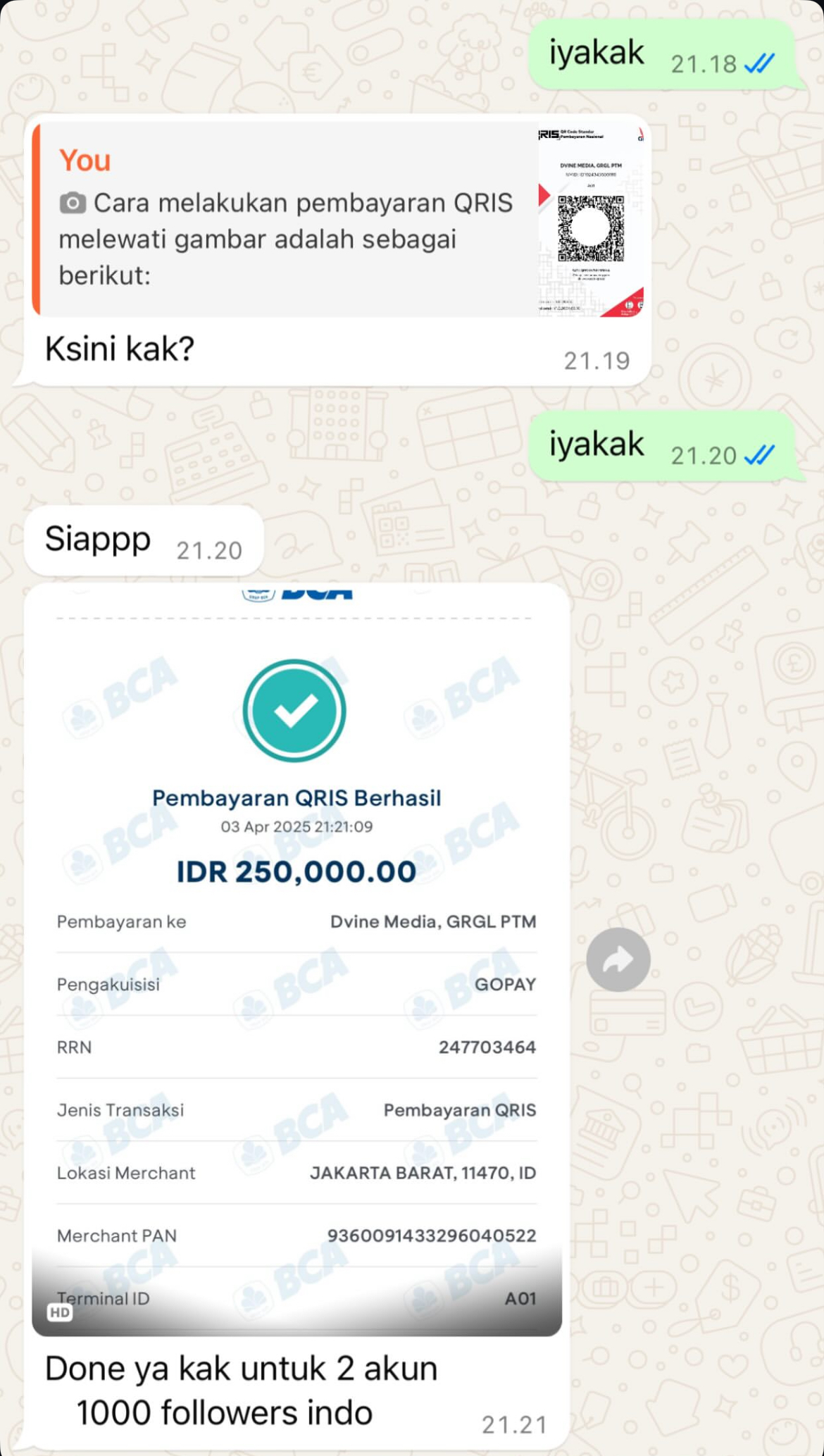This screenshot has width=824, height=1456.
Task: Tap the quoted 'You' reply block
Action: pyautogui.click(x=338, y=220)
